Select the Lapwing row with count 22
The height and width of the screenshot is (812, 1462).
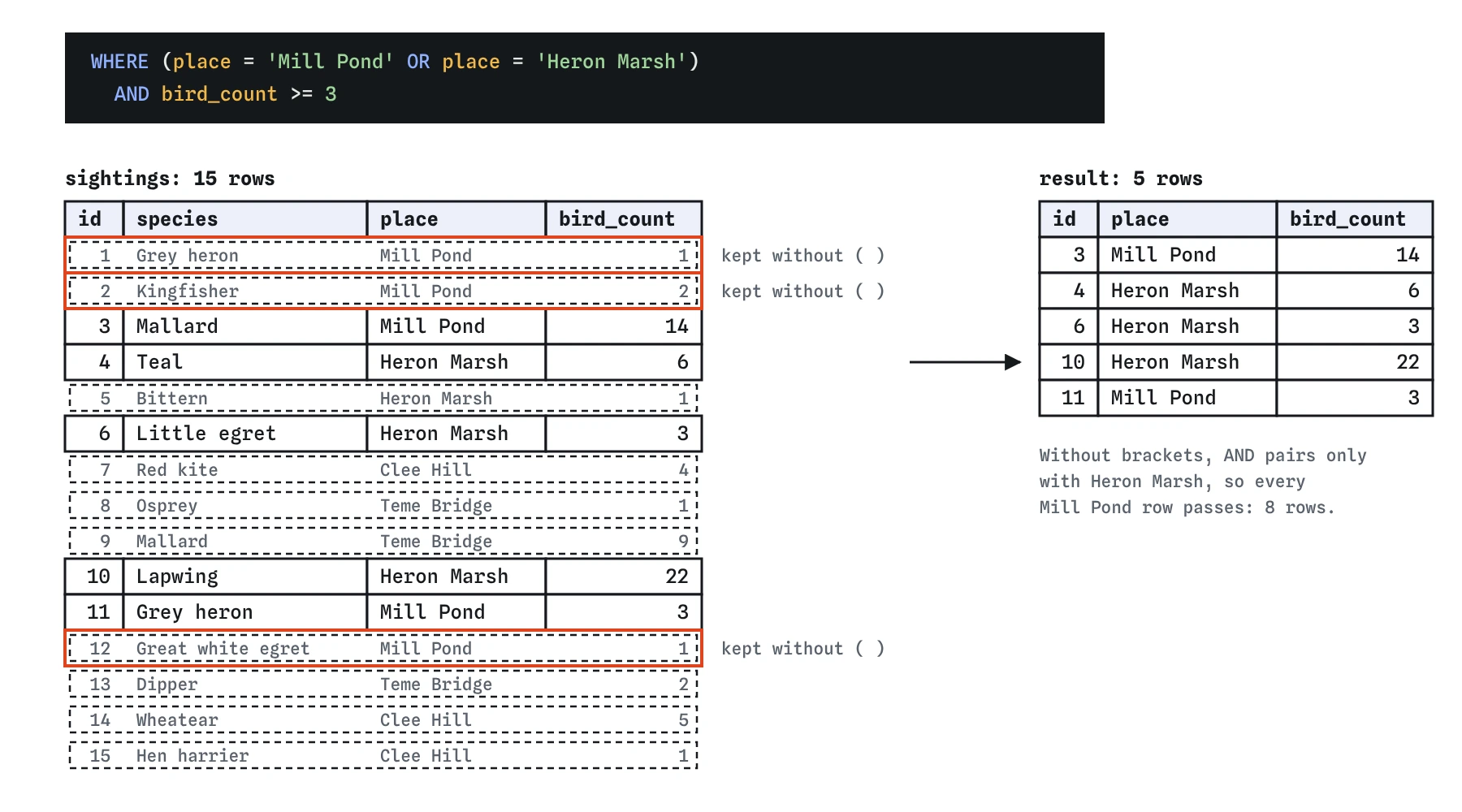click(x=383, y=577)
